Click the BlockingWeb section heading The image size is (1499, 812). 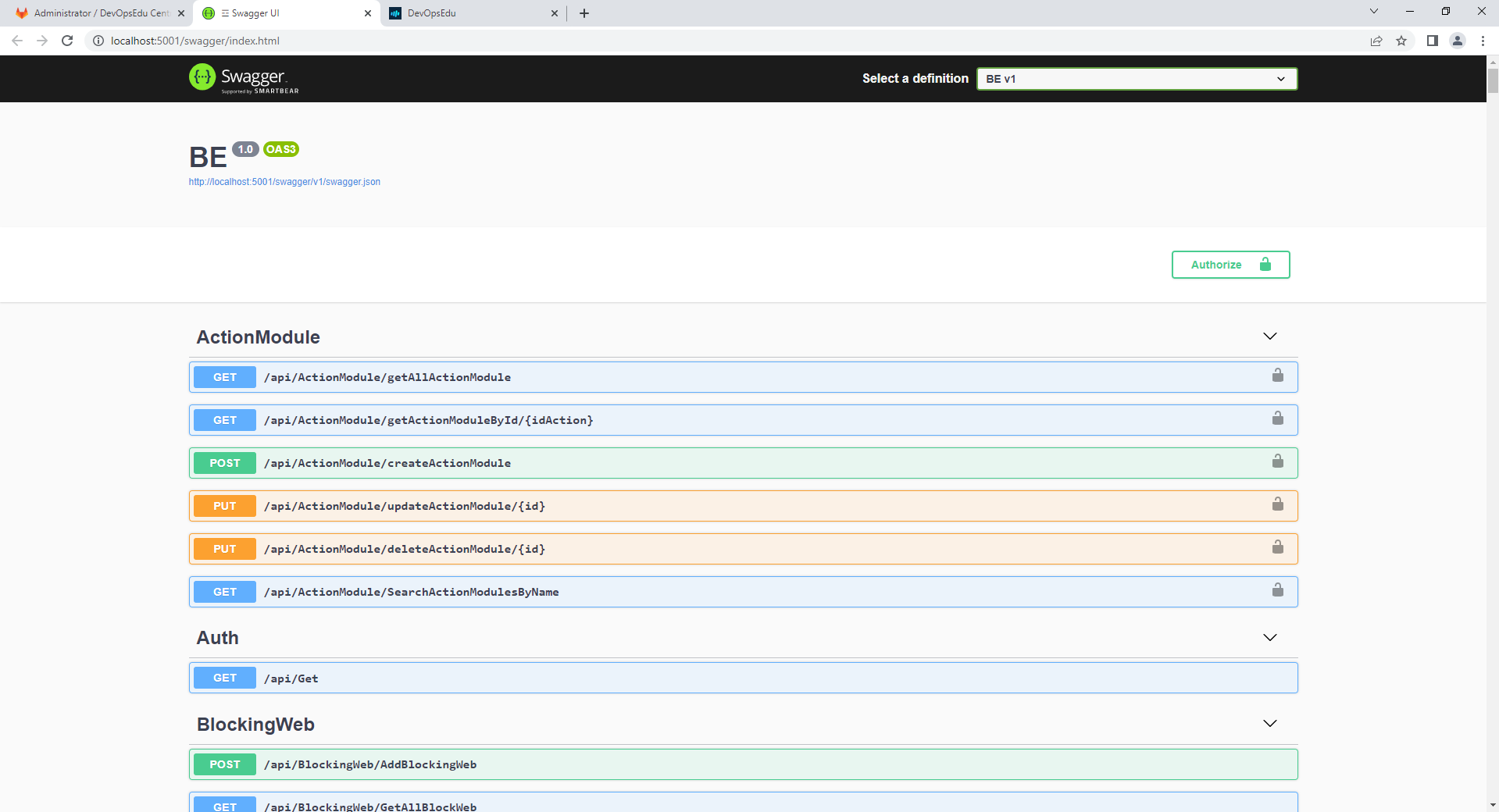[x=255, y=725]
